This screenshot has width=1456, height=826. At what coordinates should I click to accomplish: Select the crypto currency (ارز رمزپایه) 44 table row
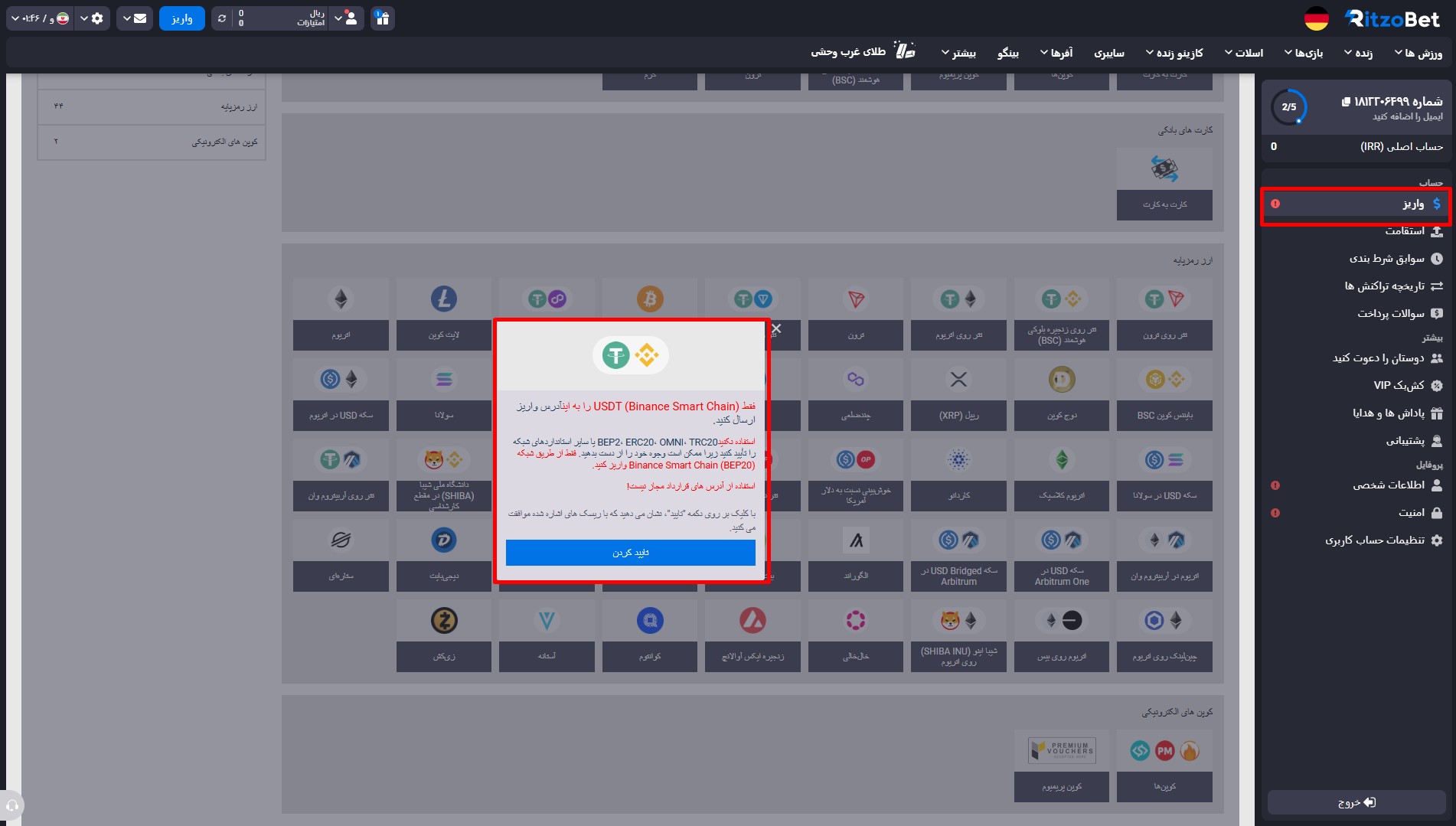pos(152,106)
